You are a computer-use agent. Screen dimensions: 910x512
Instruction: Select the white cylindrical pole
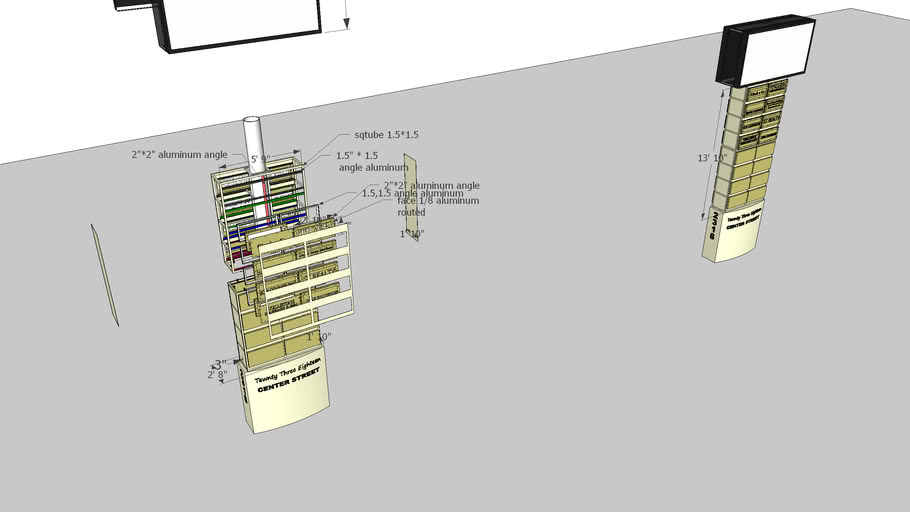coord(253,140)
